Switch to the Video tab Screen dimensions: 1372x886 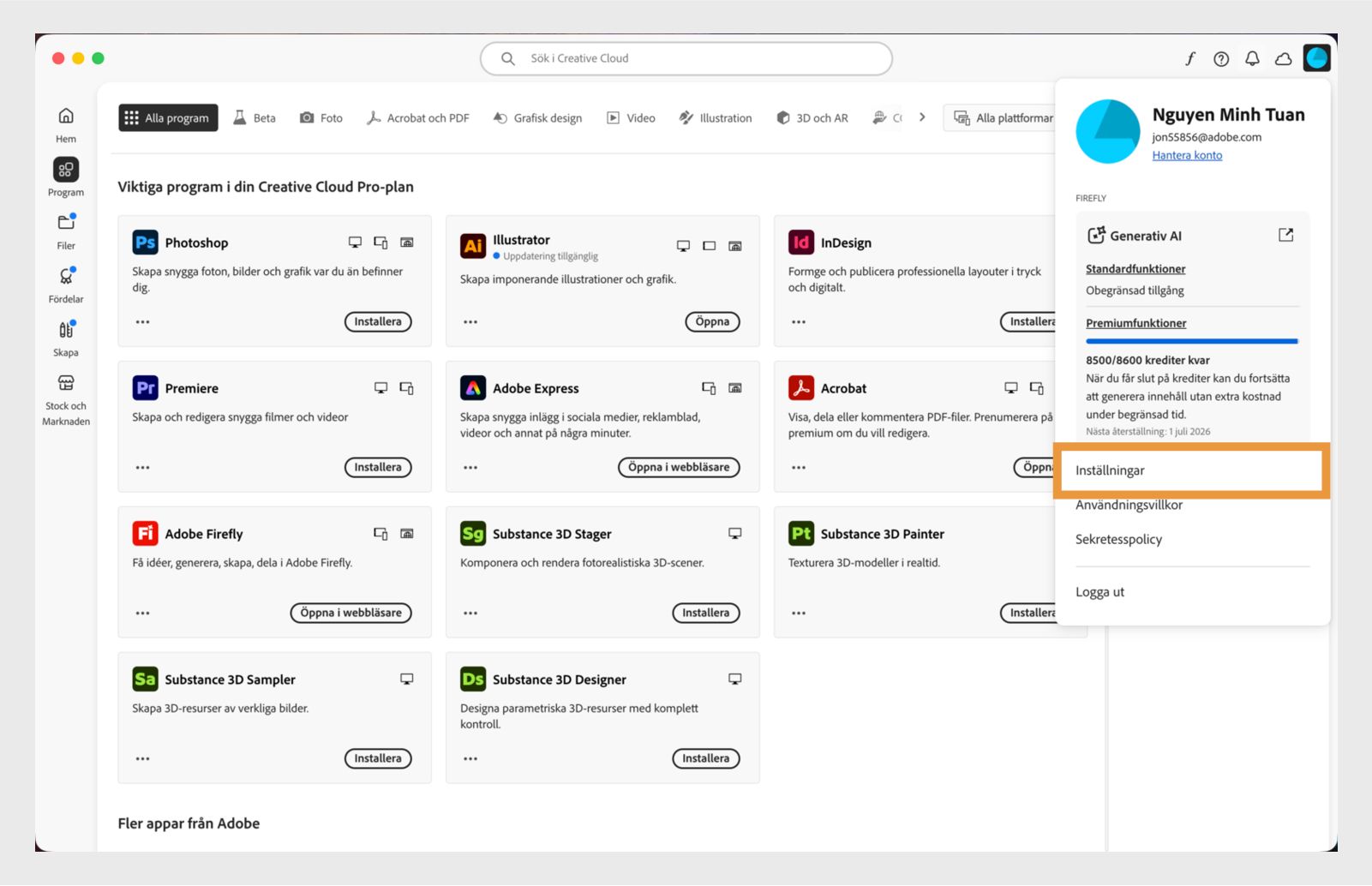pos(632,117)
